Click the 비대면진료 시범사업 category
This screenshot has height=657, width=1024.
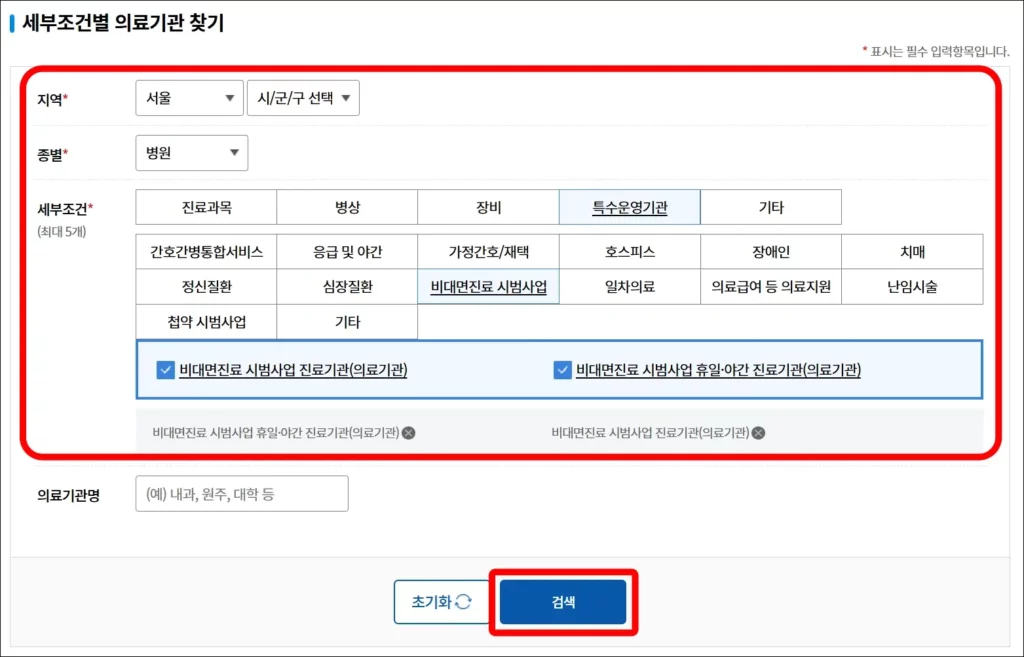tap(488, 287)
